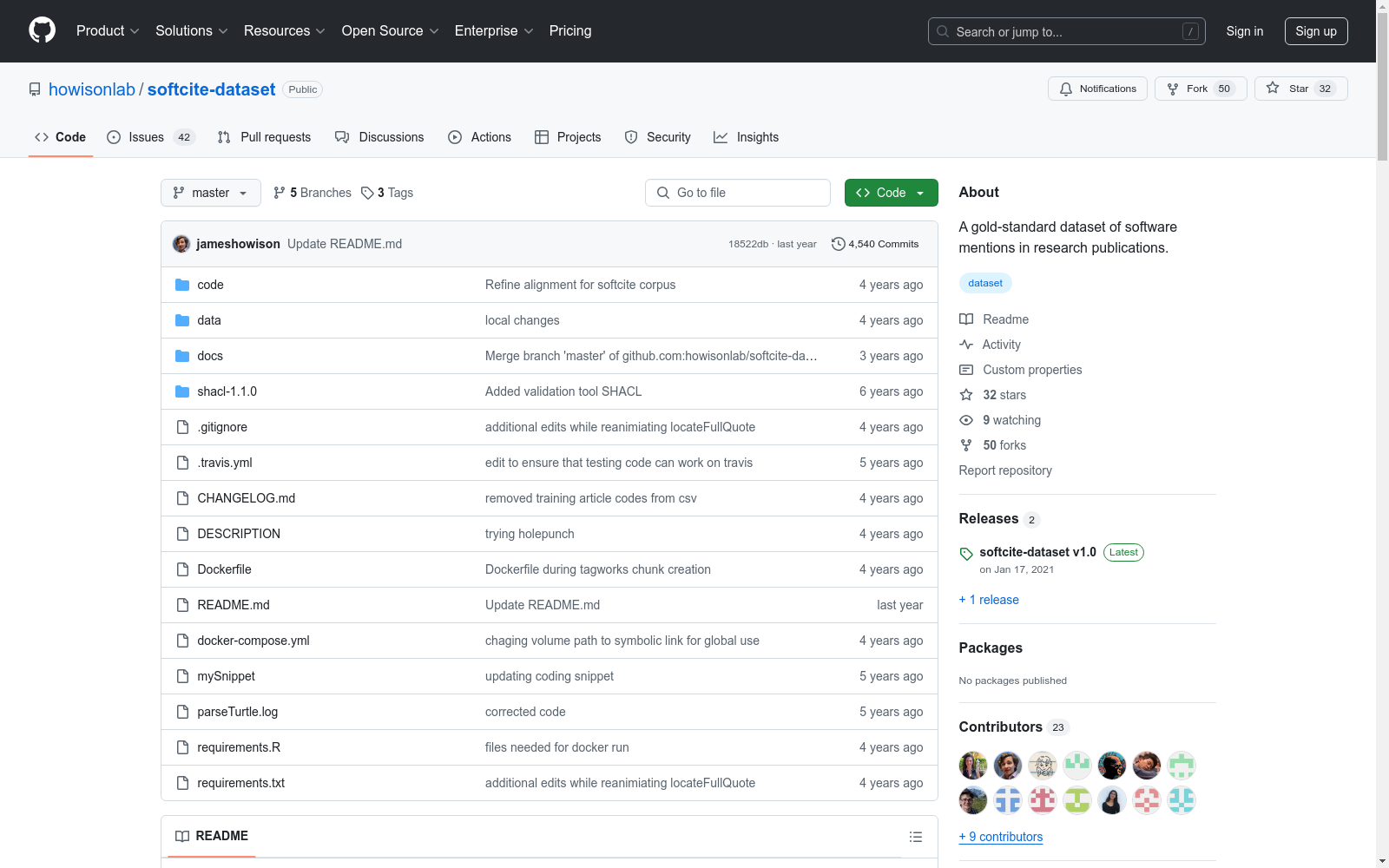Open the Pull requests tab
Screen dimensions: 1389x868
point(264,137)
